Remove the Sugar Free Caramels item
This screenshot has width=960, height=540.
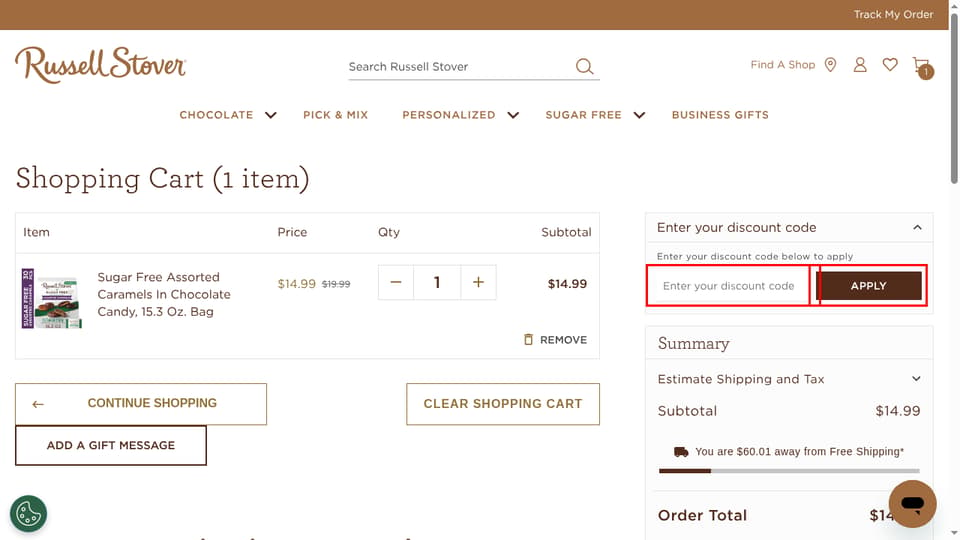(555, 339)
